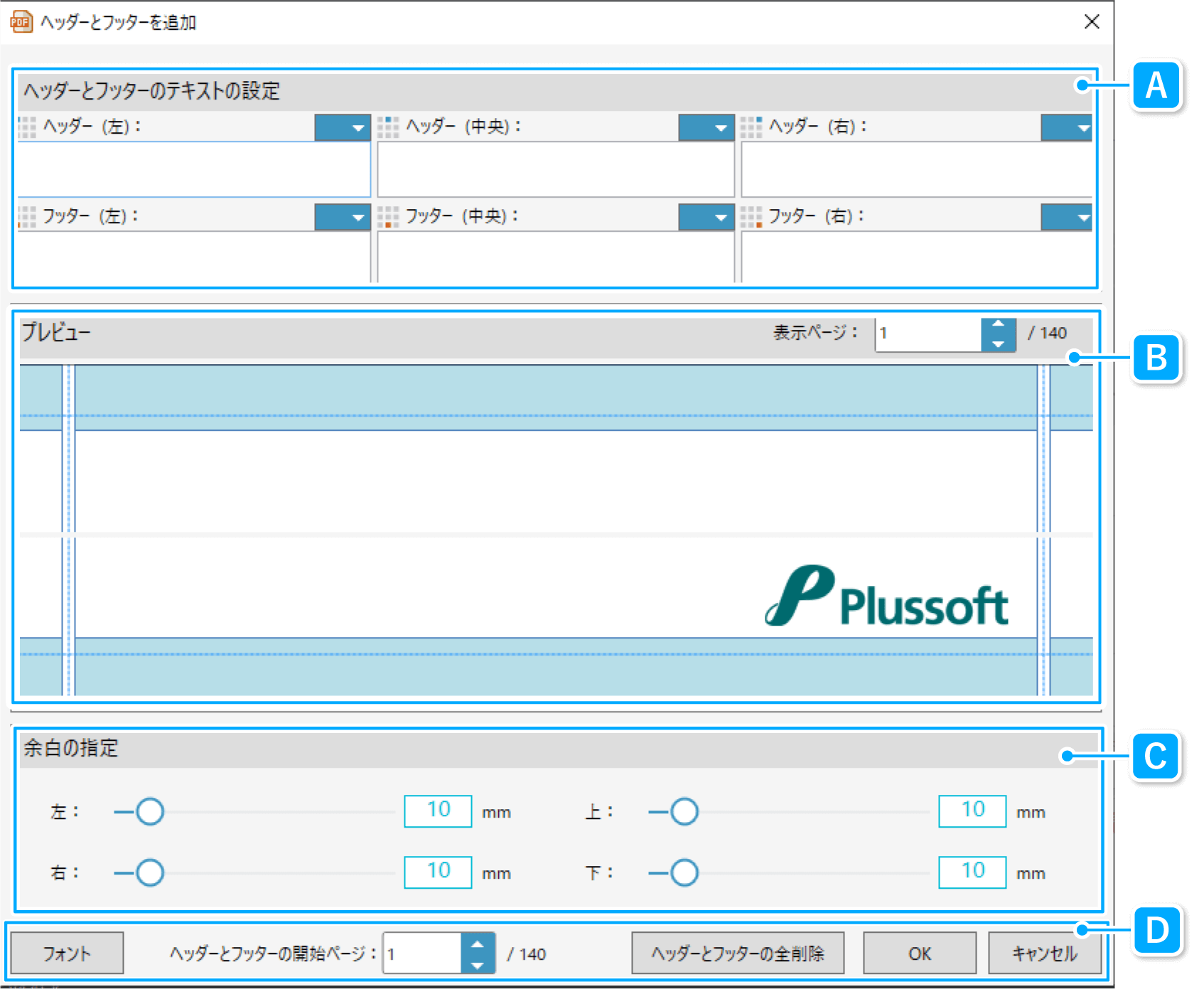Click the right margin slider handle

[x=150, y=872]
